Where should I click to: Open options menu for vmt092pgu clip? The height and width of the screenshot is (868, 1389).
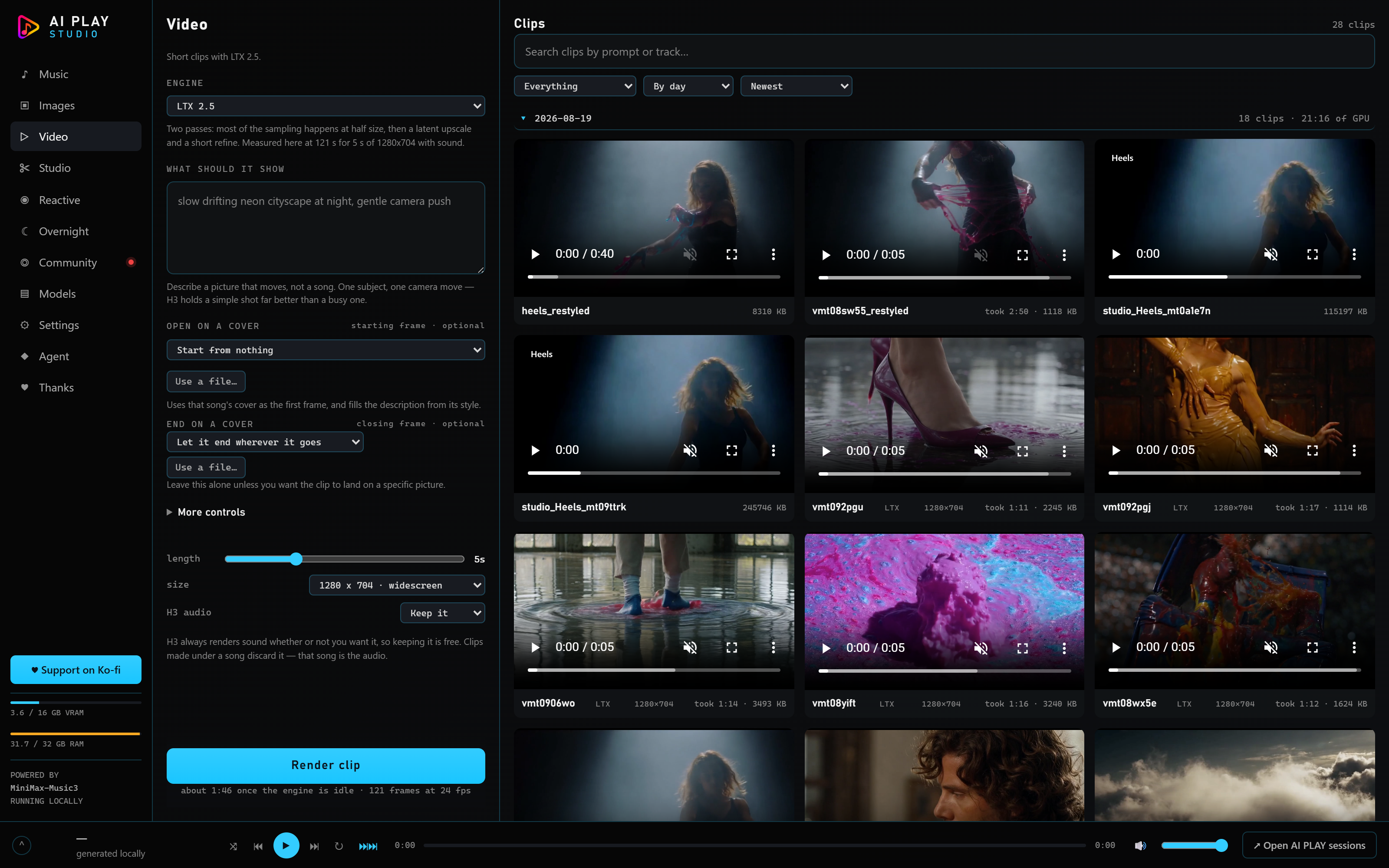point(1064,451)
